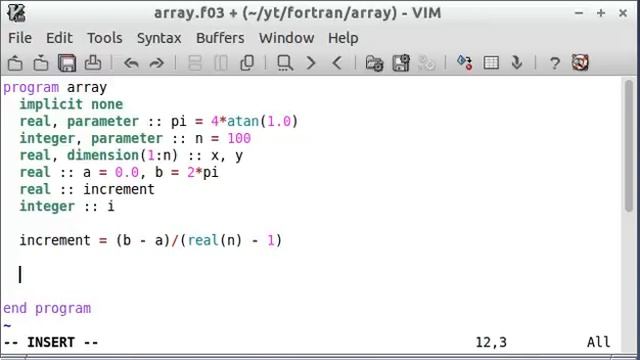
Task: Place cursor on 'implicit none'
Action: click(71, 104)
